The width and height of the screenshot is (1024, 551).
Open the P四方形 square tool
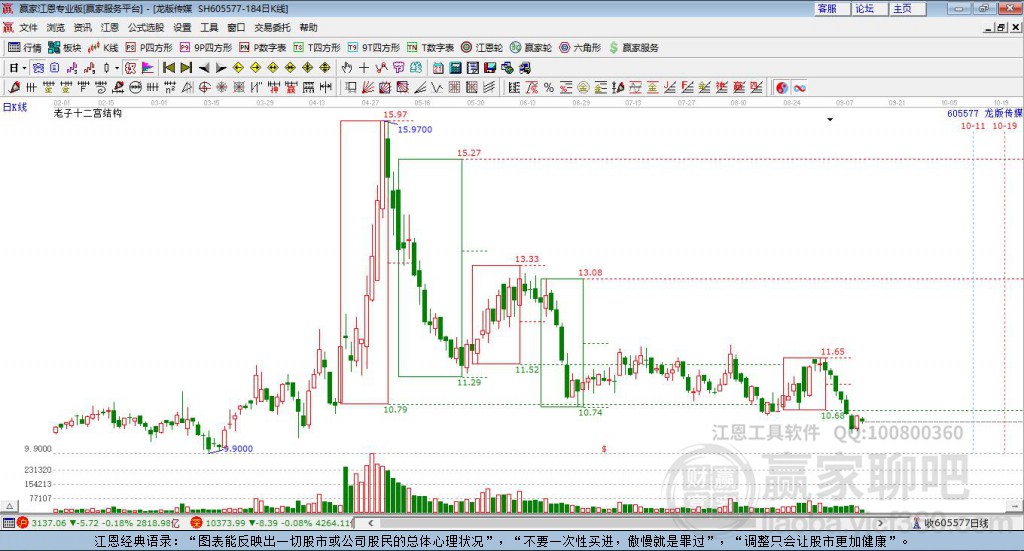[x=149, y=48]
